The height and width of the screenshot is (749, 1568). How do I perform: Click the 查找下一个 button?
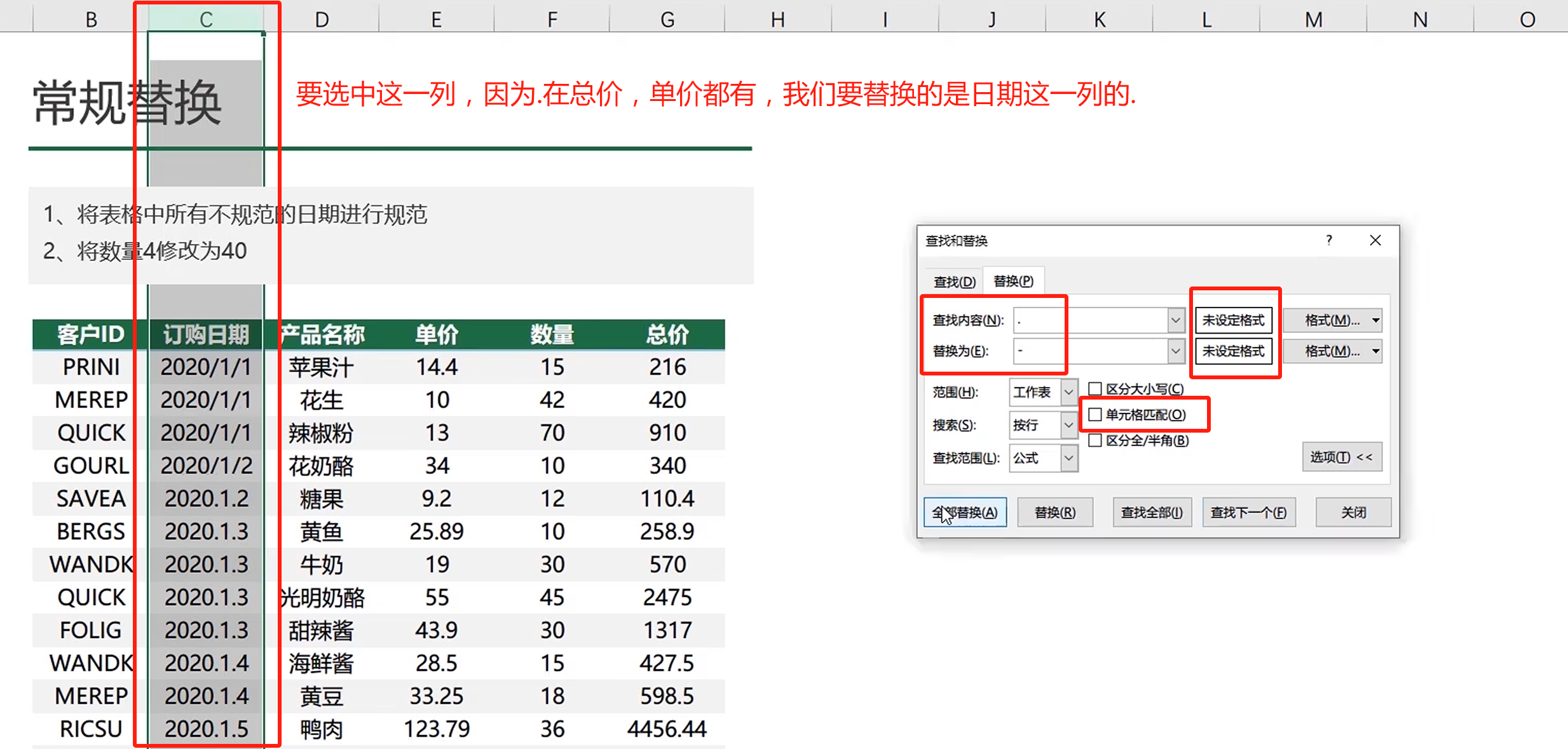point(1248,512)
